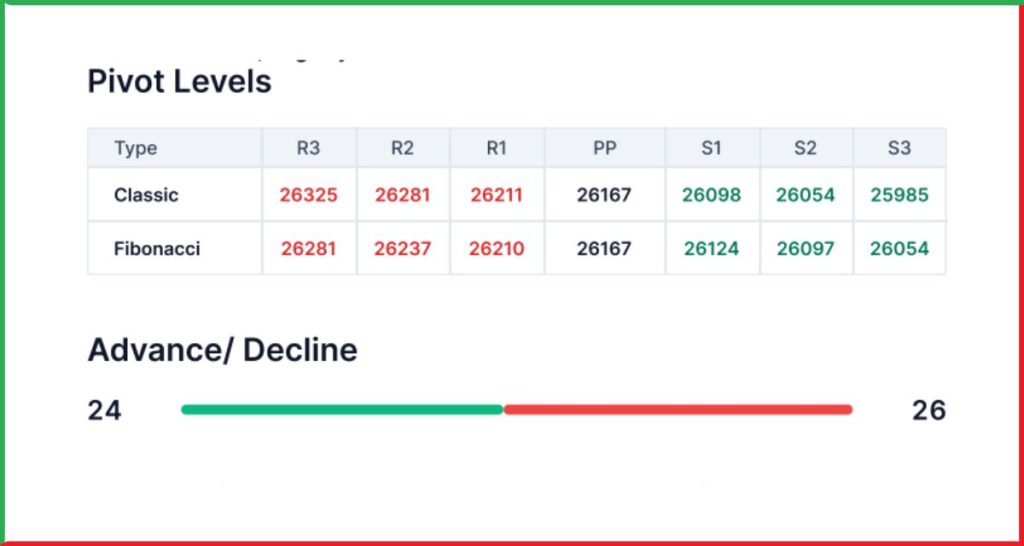Select Fibonacci S2 value 26097
The image size is (1024, 546).
pos(805,248)
